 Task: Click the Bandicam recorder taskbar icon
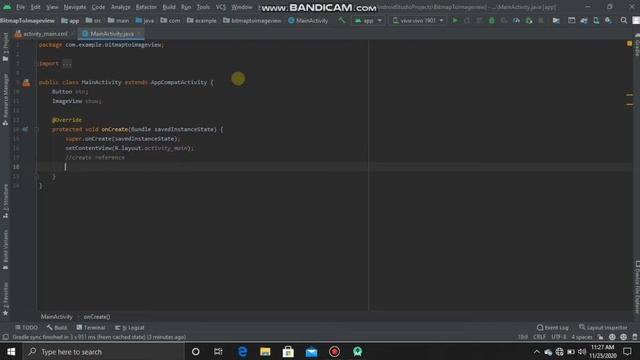pos(334,351)
